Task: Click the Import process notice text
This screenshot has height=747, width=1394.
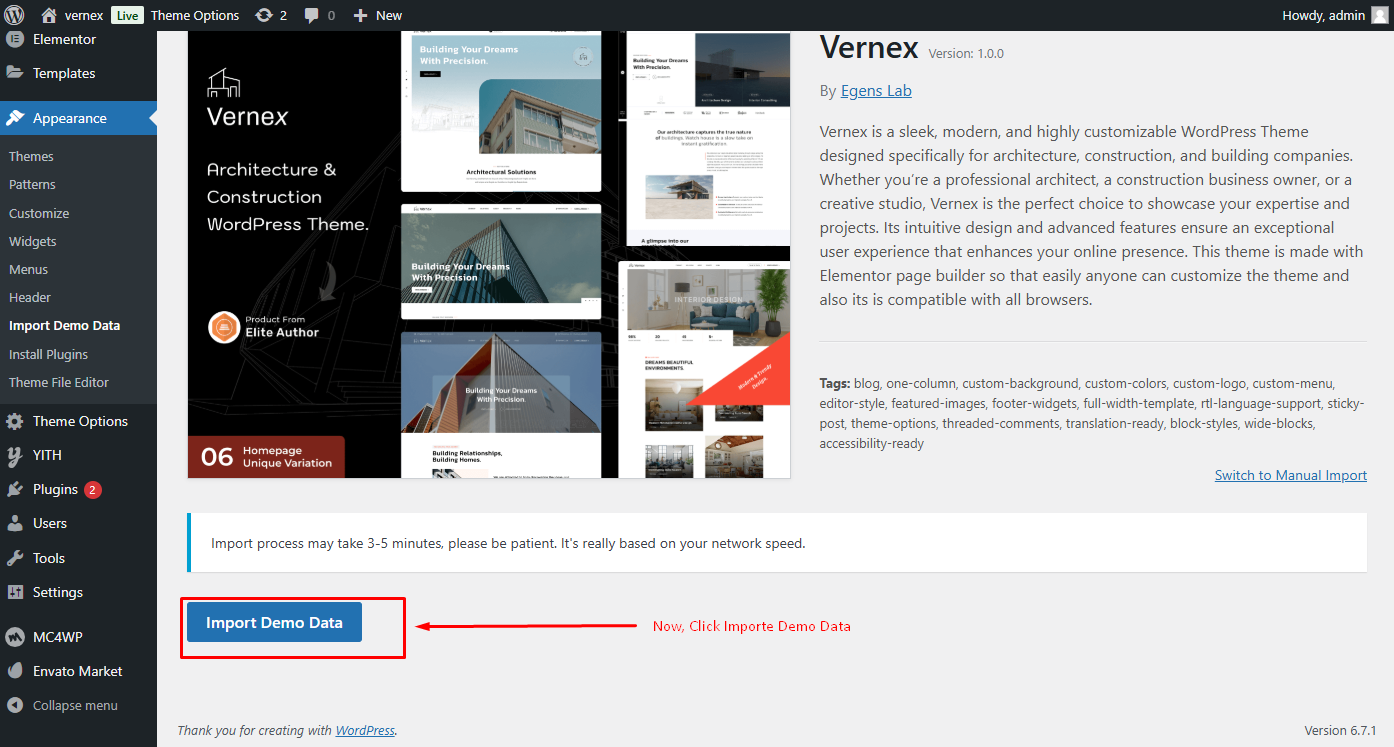Action: [508, 543]
